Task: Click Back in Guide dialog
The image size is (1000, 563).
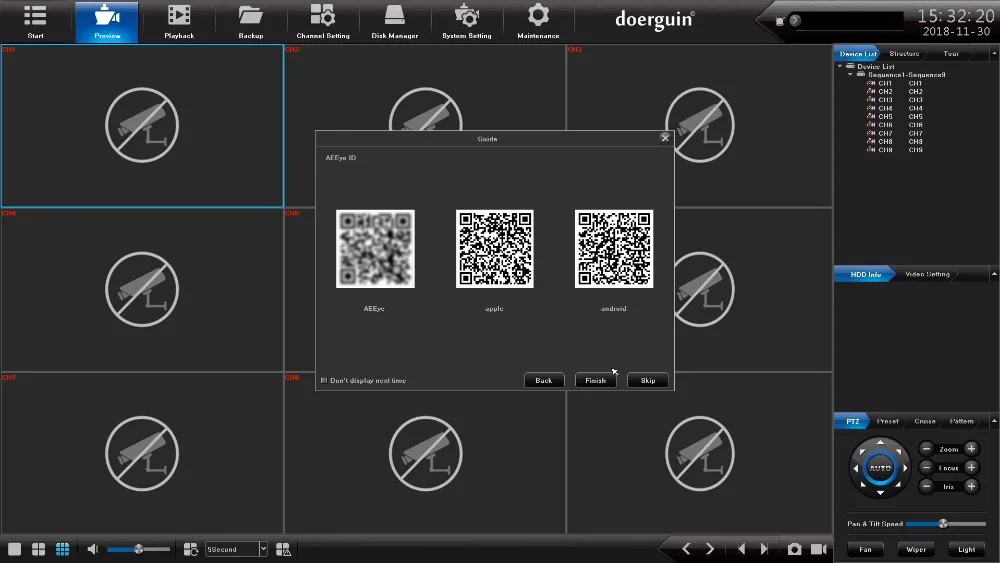Action: point(544,381)
